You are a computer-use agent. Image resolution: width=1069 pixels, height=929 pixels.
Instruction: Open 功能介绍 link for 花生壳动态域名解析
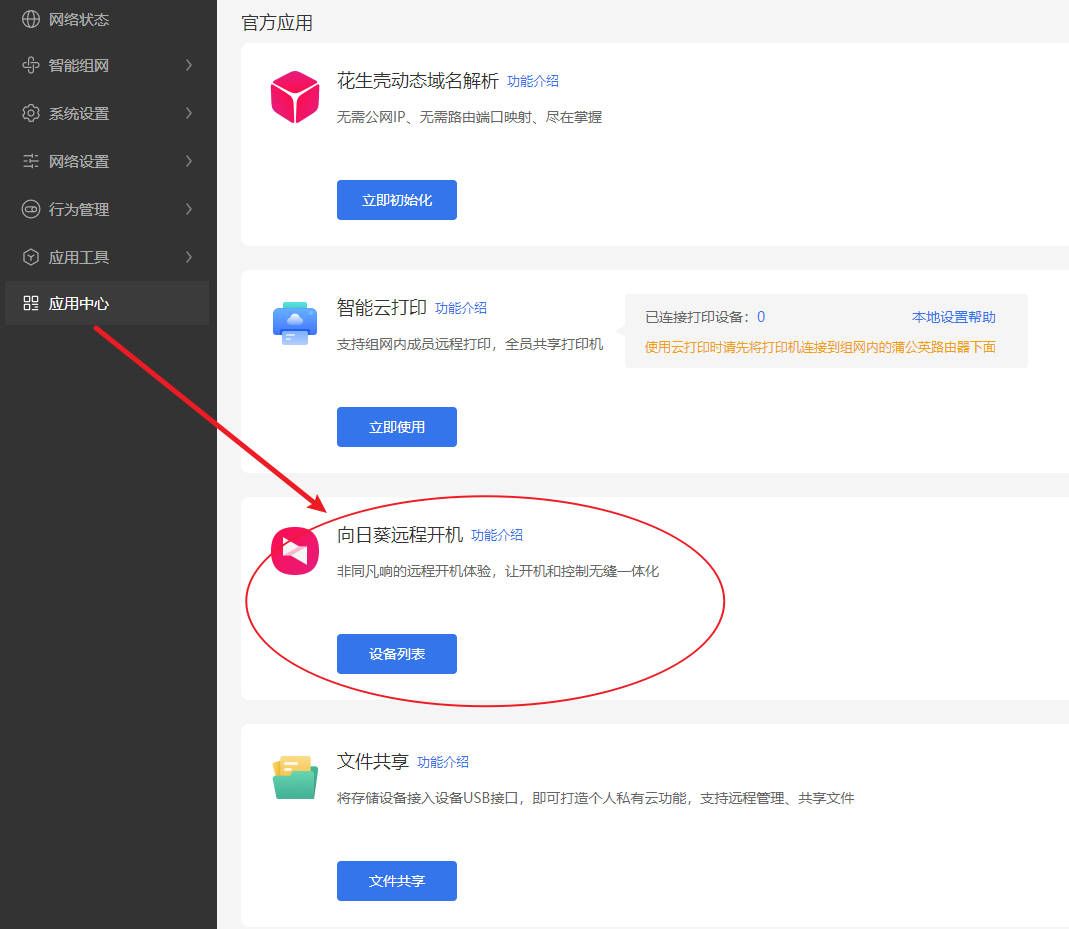click(532, 81)
